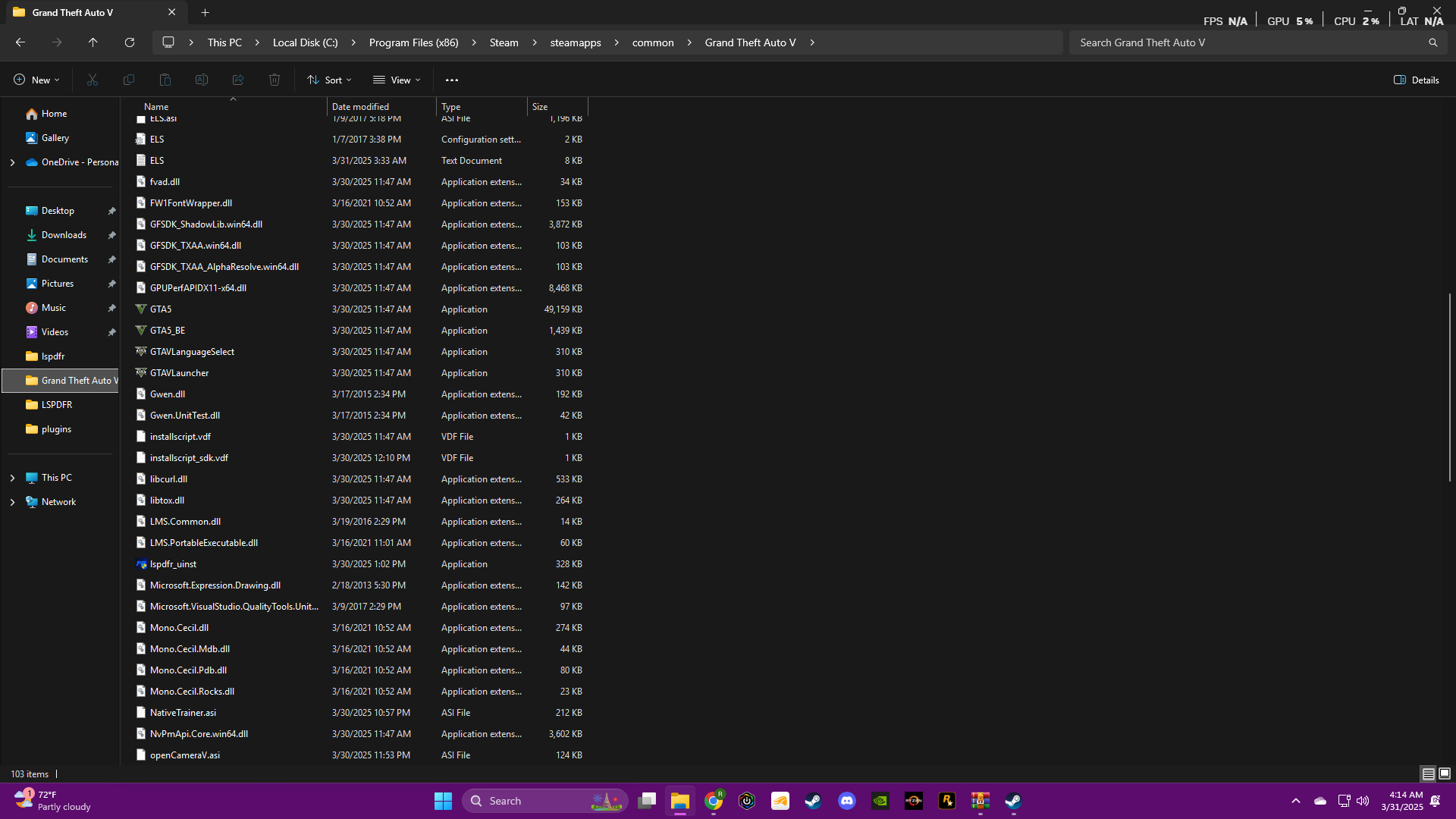The width and height of the screenshot is (1456, 819).
Task: Click the Refresh icon in navigation bar
Action: click(x=130, y=42)
